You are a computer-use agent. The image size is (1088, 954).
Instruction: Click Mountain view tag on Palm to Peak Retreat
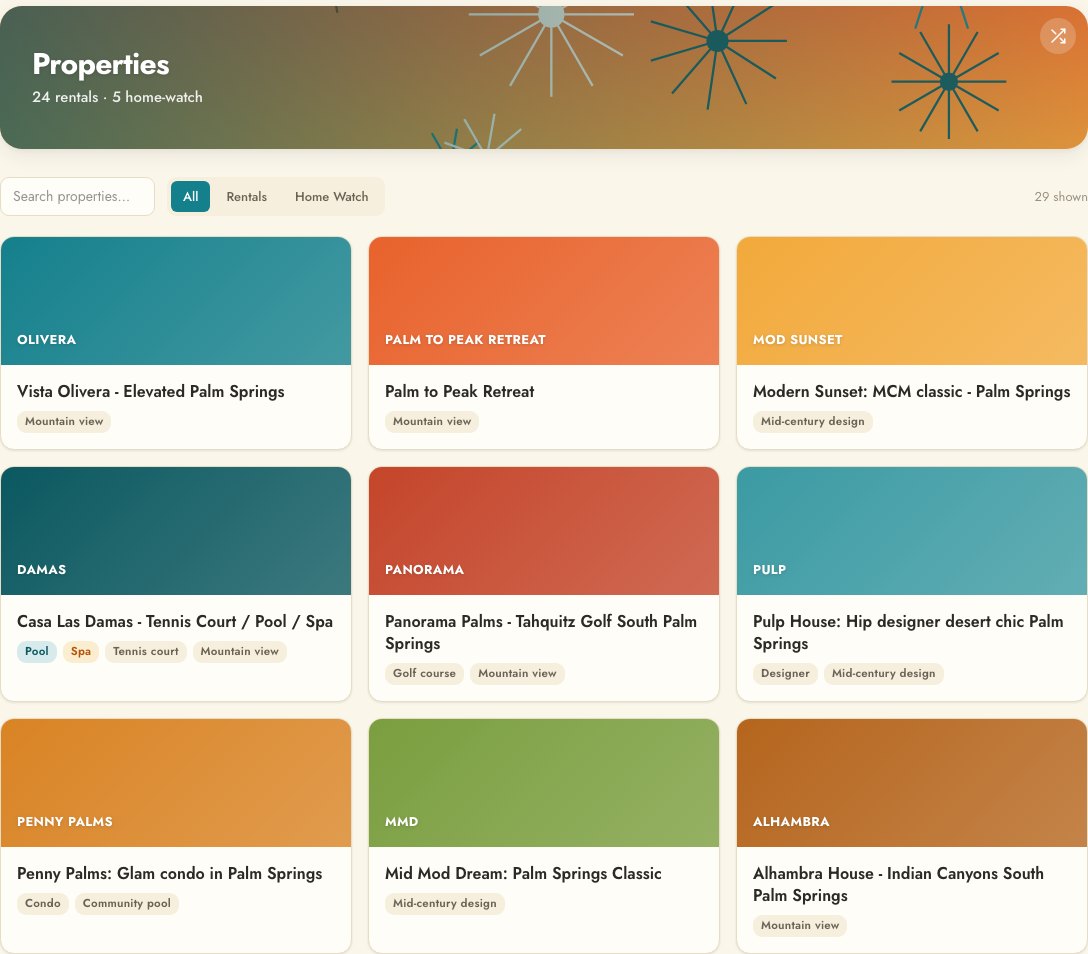(432, 421)
